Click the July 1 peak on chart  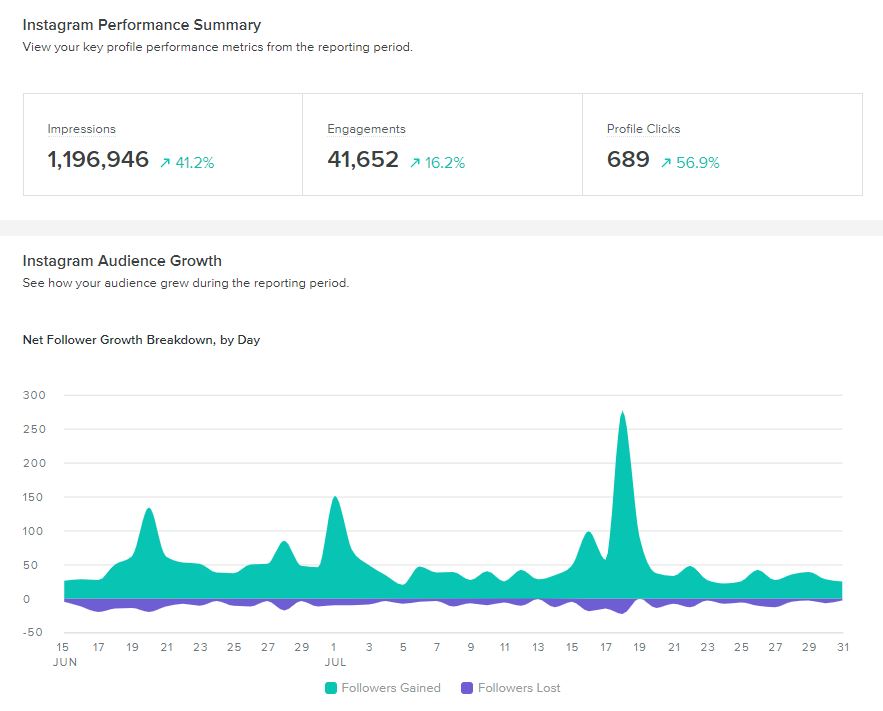coord(335,498)
